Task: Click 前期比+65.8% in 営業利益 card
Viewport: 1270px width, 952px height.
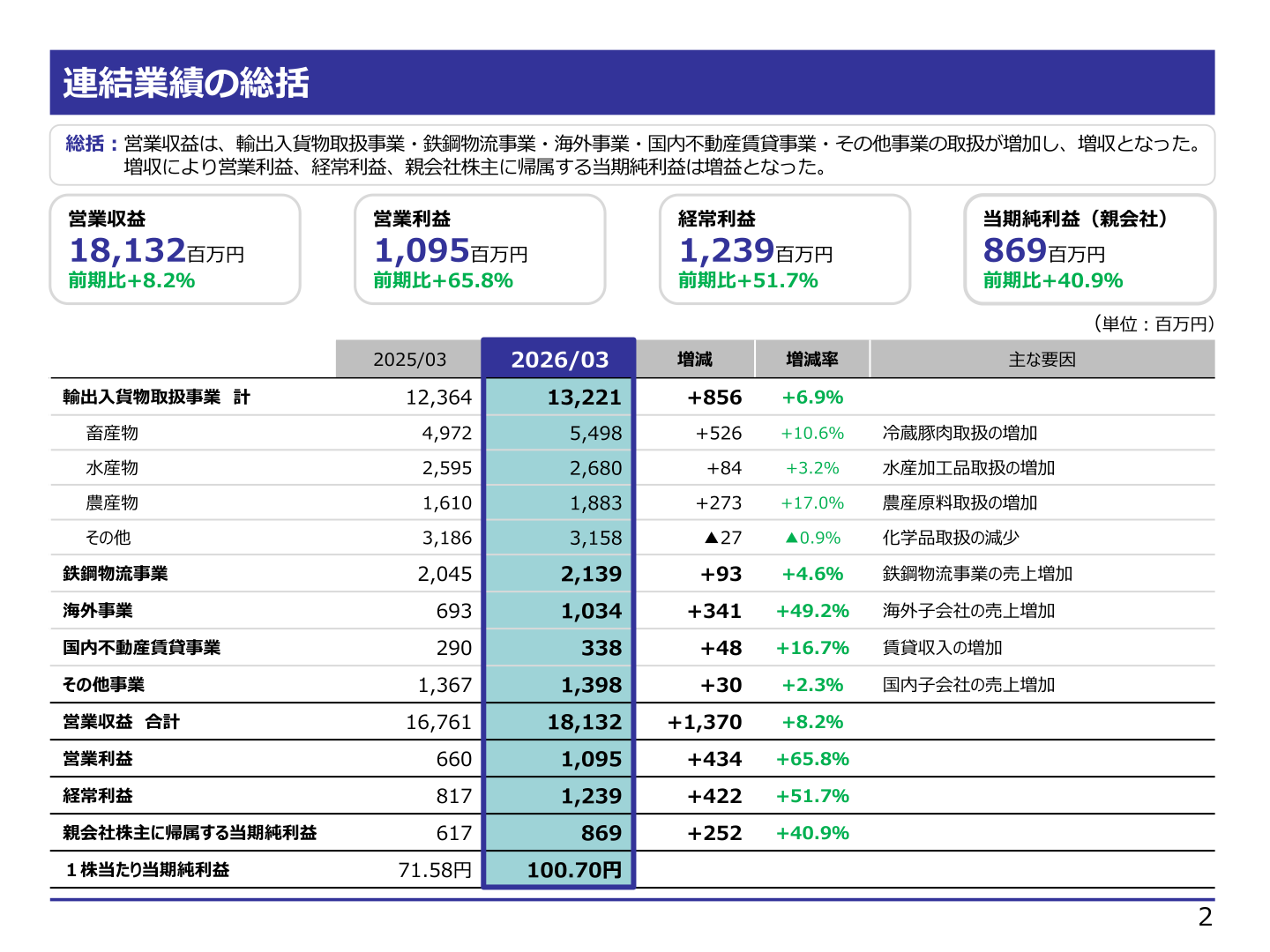Action: 443,281
